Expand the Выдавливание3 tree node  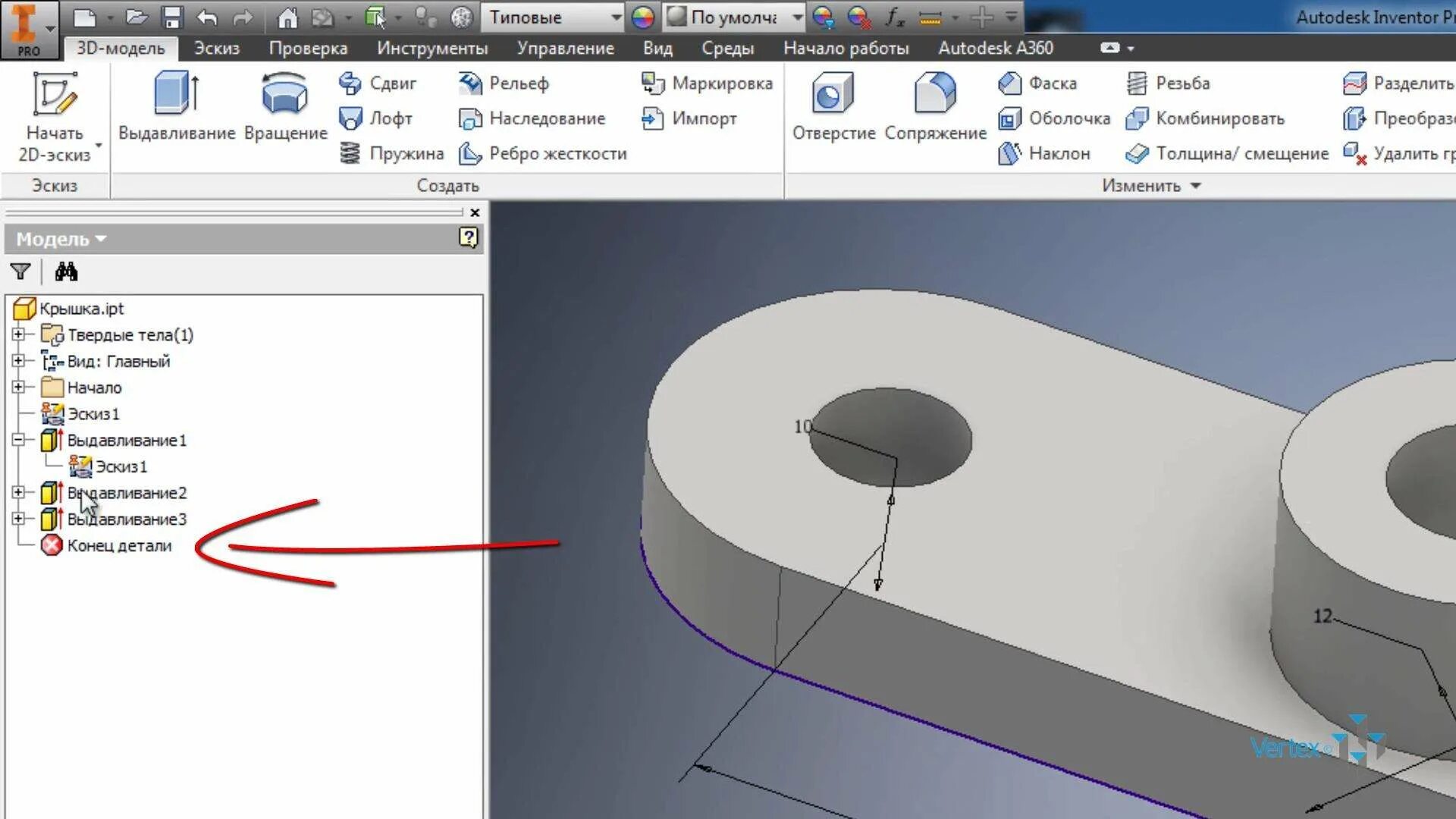point(18,519)
